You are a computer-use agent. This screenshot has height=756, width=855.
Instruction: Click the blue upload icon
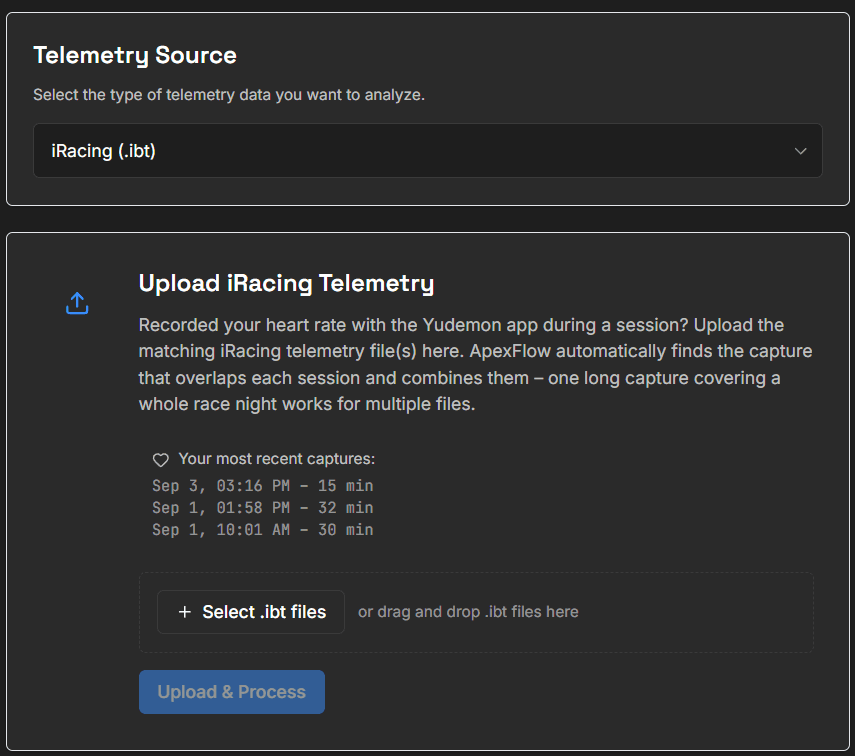click(x=77, y=303)
